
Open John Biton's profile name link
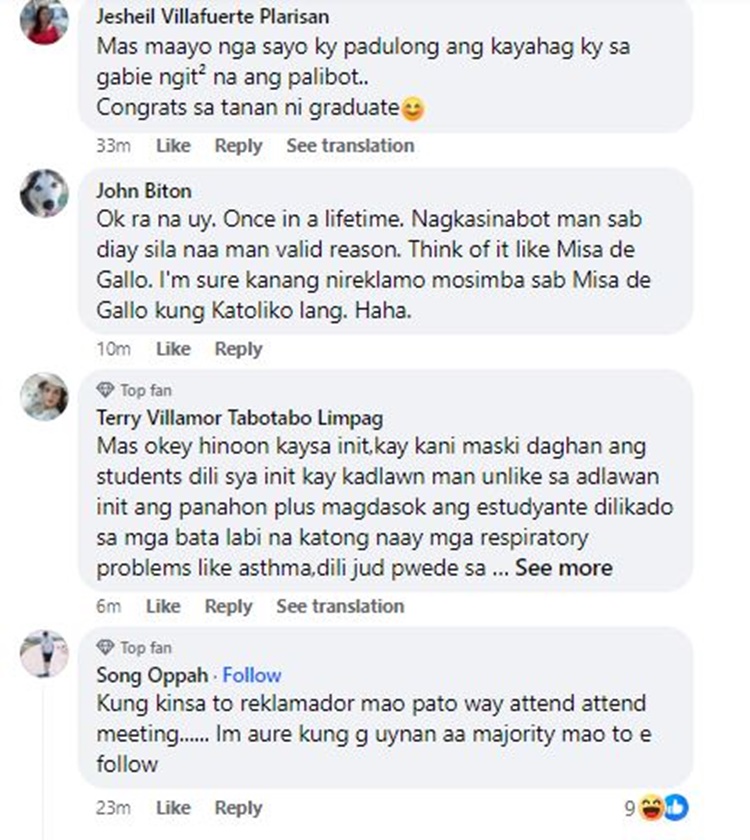(x=144, y=191)
